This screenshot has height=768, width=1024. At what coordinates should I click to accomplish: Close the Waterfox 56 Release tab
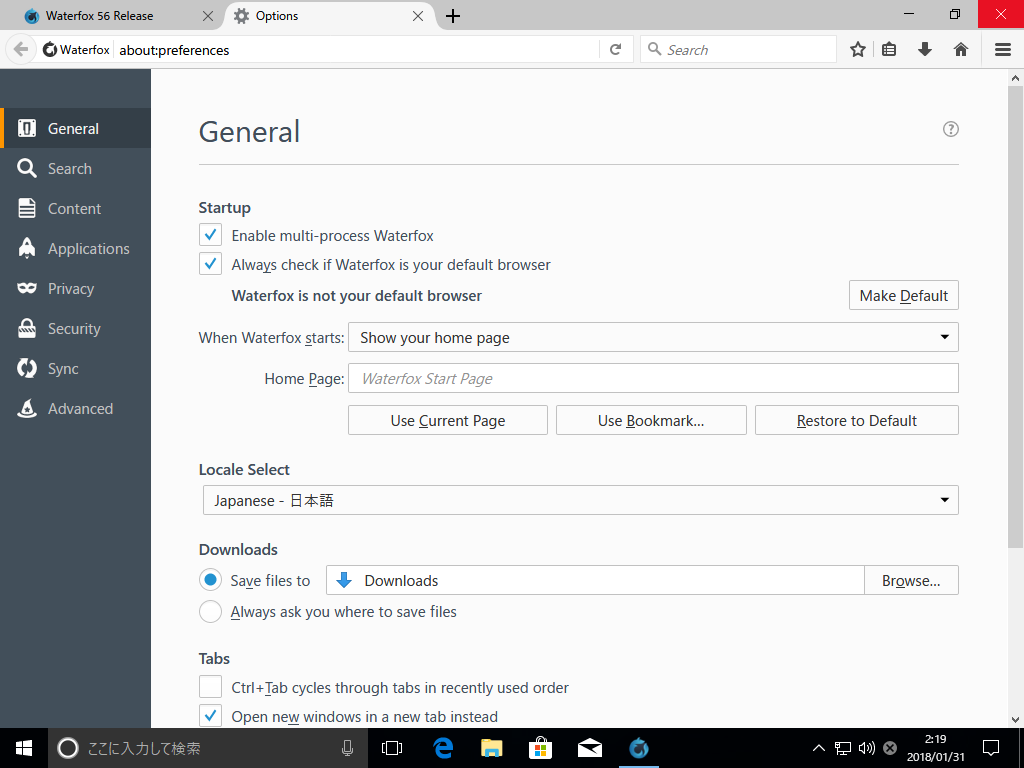(x=208, y=16)
